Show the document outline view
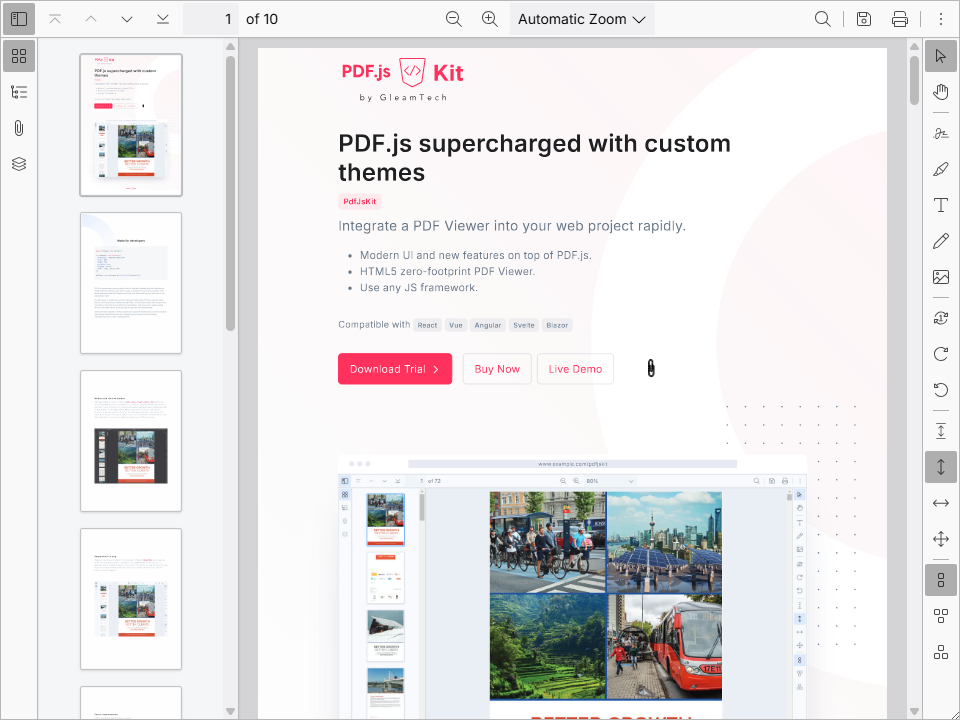The image size is (960, 720). coord(19,92)
